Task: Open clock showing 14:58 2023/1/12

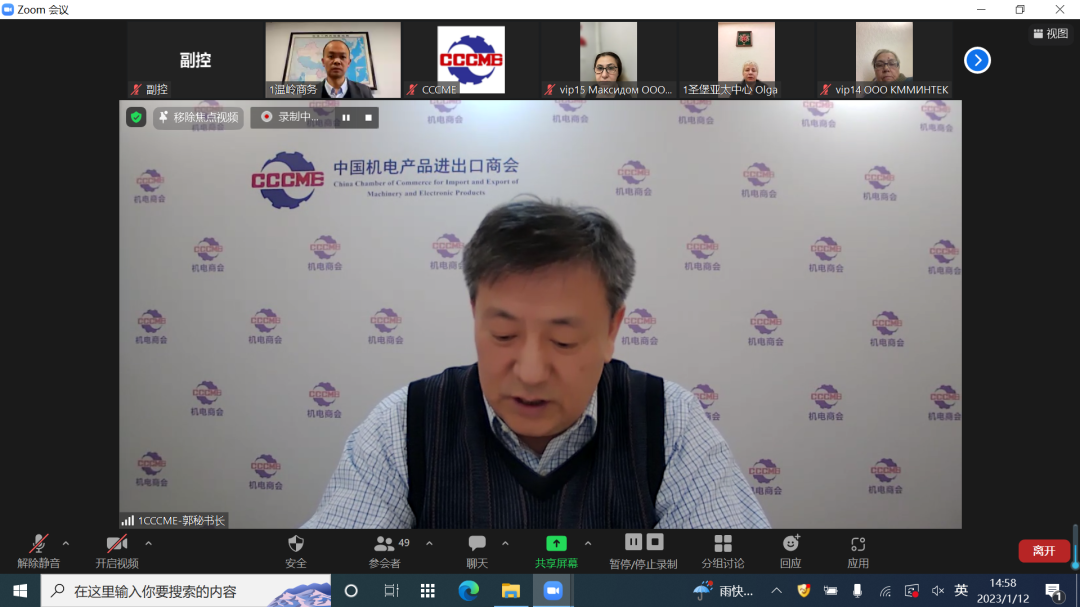Action: [x=1003, y=590]
